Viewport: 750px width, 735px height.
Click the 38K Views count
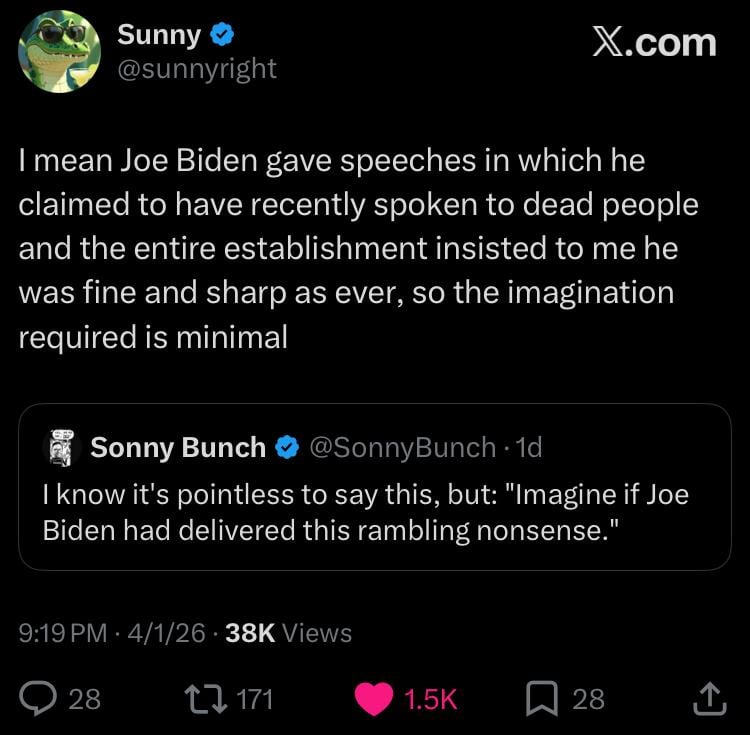click(289, 633)
